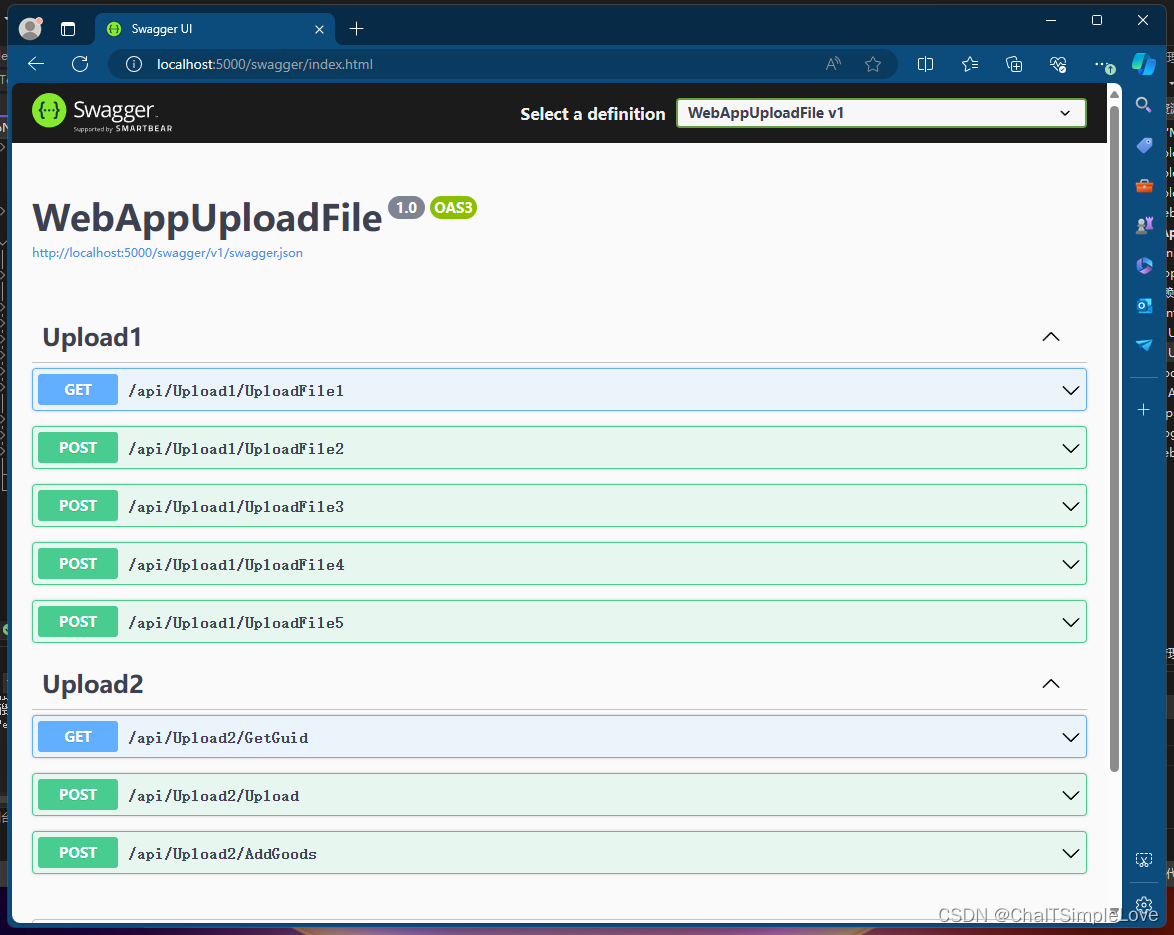
Task: Open Browser essentials heart icon
Action: (x=1058, y=64)
